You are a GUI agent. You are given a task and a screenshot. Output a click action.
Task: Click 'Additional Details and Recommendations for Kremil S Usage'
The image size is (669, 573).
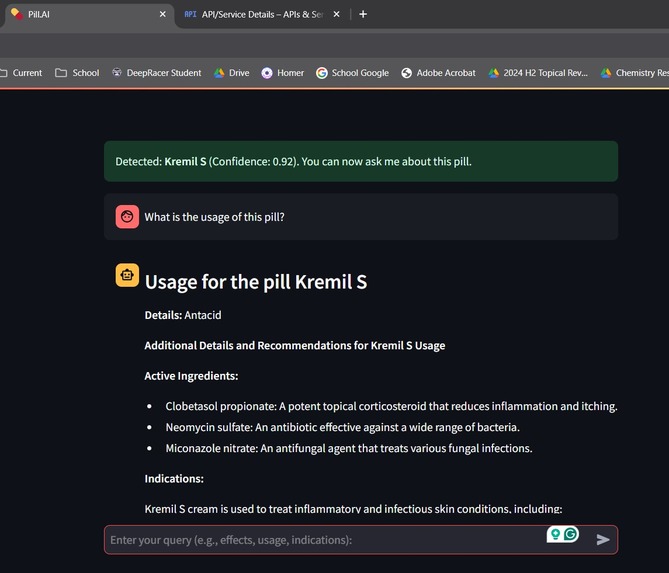coord(295,345)
